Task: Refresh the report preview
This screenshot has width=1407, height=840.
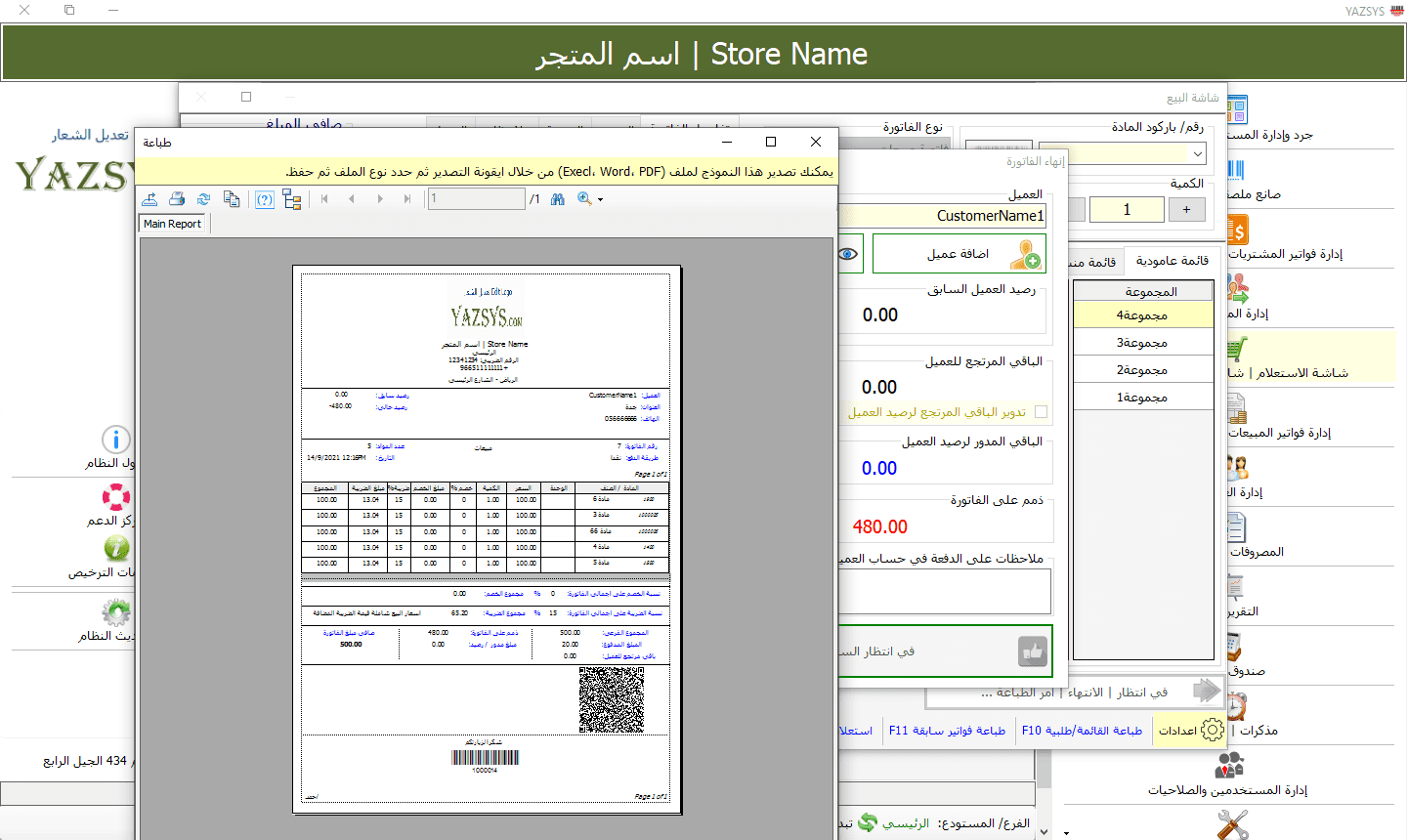Action: [x=204, y=199]
